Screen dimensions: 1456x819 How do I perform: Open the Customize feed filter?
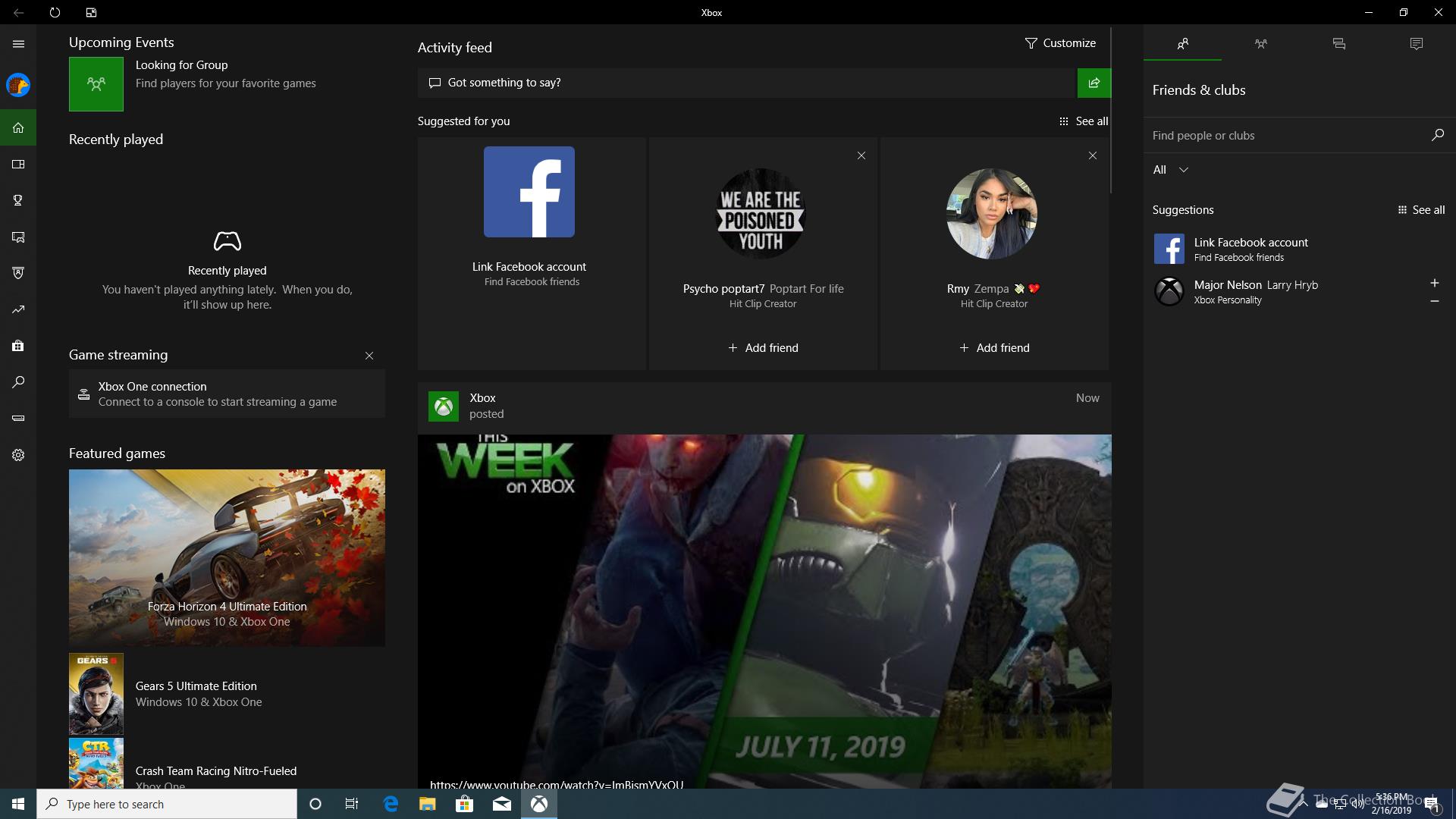1060,43
